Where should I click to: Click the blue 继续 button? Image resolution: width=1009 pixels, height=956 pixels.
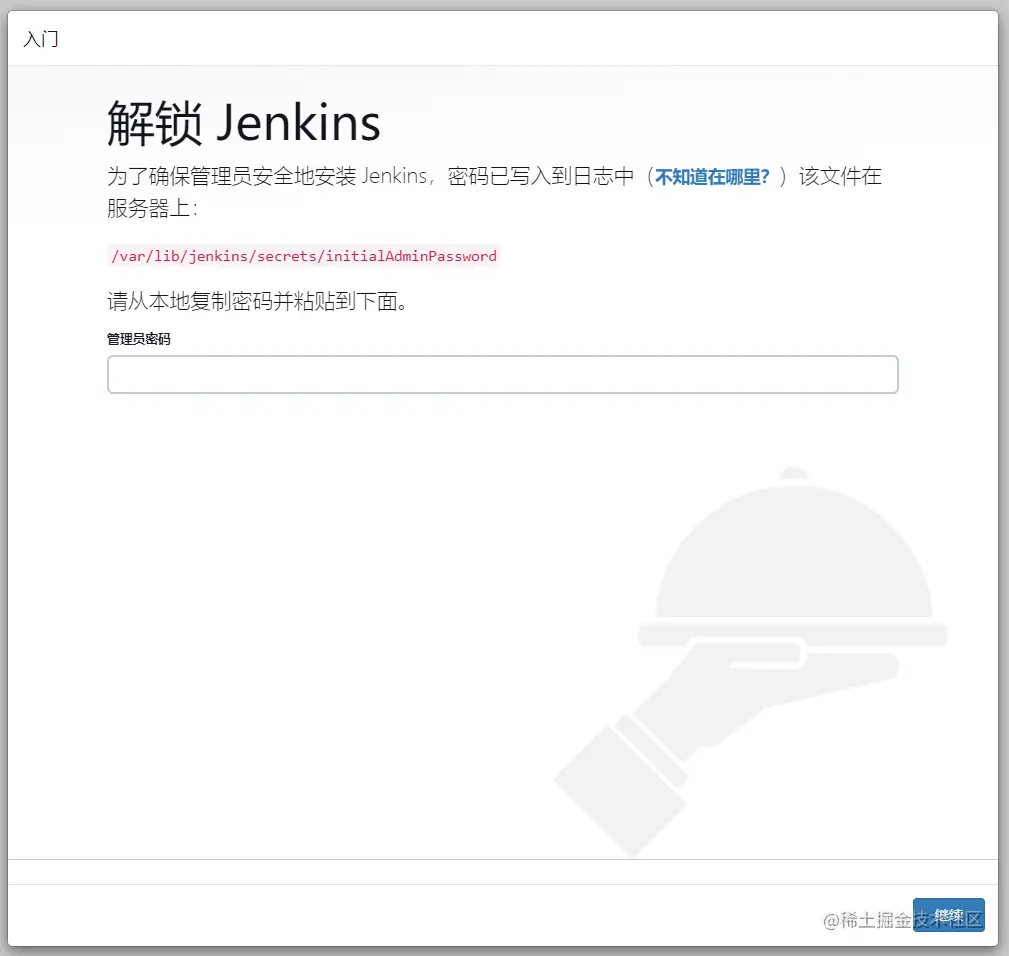click(x=949, y=915)
